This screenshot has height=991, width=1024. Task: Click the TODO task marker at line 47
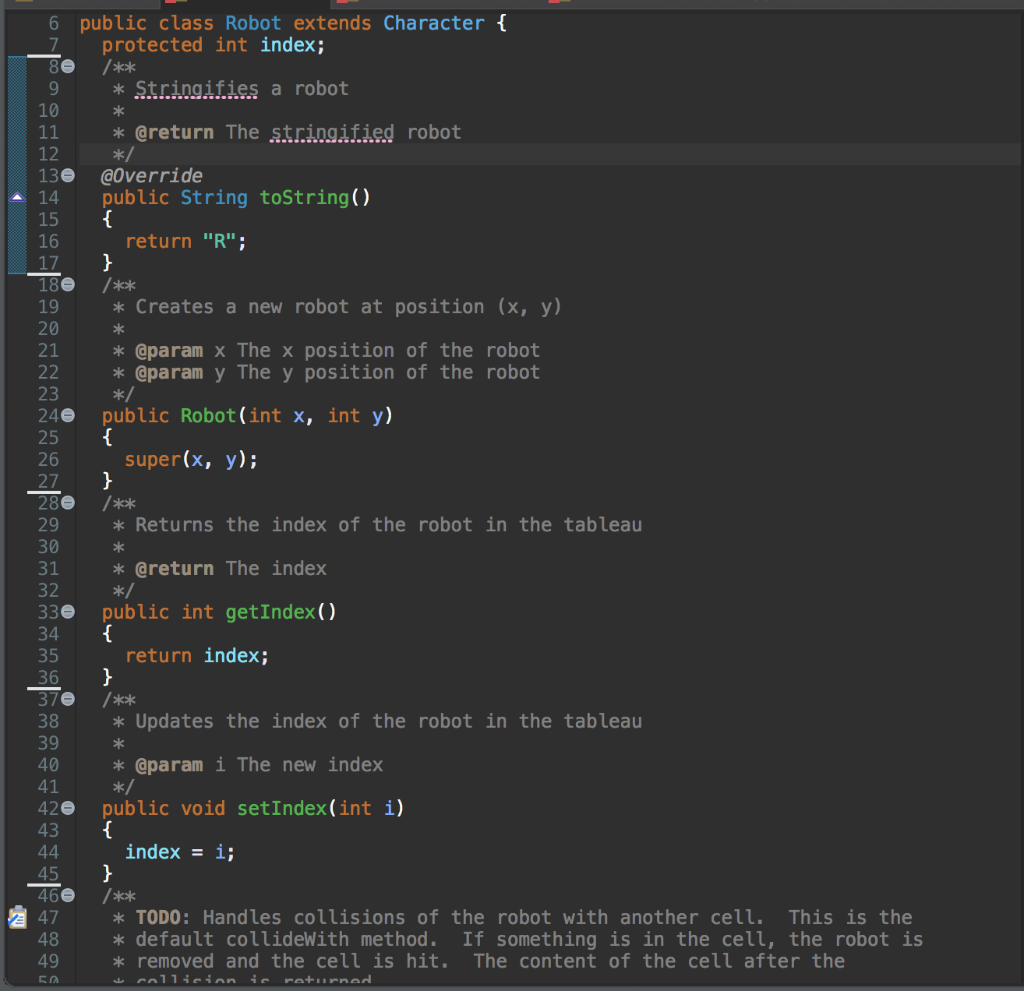click(x=18, y=918)
